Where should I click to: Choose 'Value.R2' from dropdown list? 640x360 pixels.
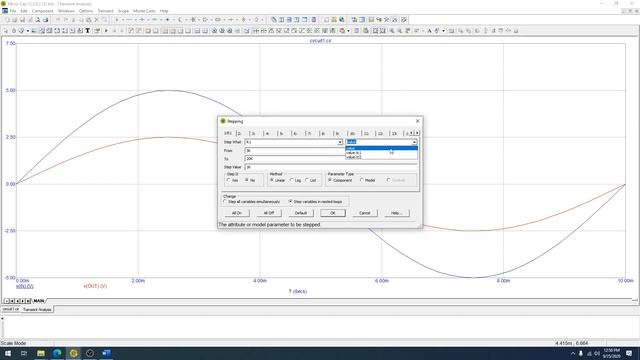(381, 157)
